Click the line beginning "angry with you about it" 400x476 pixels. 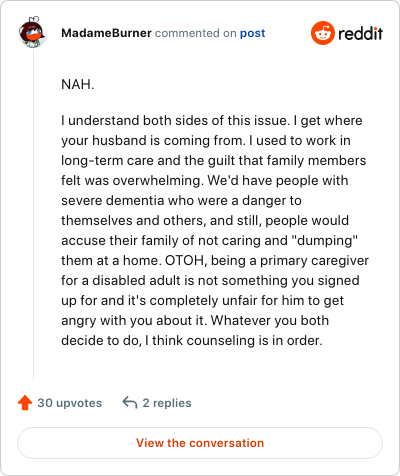(195, 320)
